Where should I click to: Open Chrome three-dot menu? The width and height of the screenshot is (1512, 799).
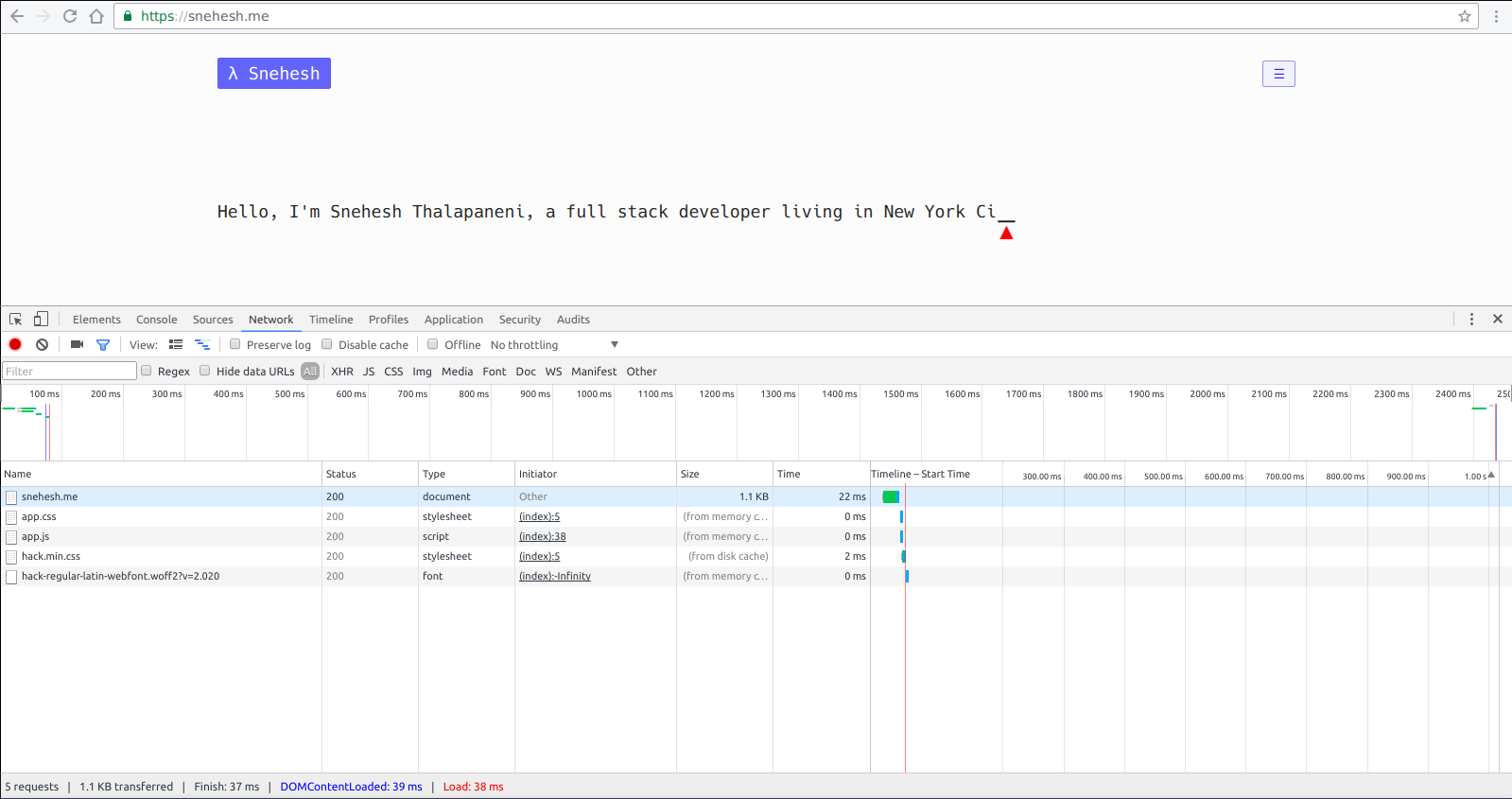click(1496, 16)
